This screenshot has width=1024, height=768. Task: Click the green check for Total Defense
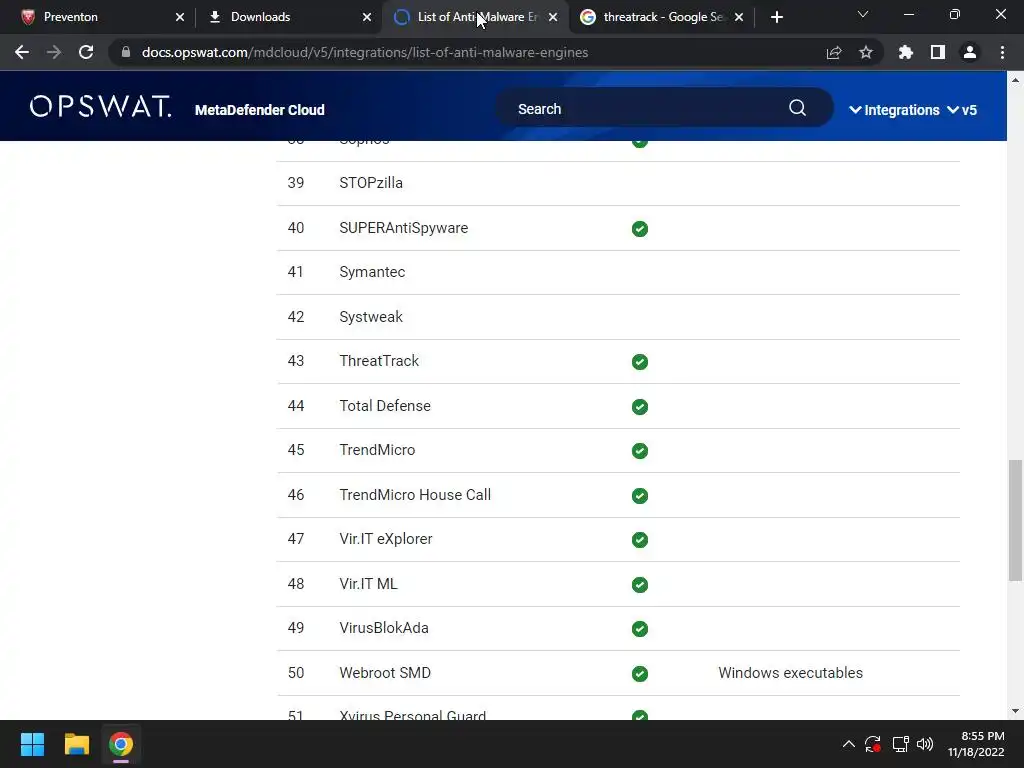coord(640,407)
